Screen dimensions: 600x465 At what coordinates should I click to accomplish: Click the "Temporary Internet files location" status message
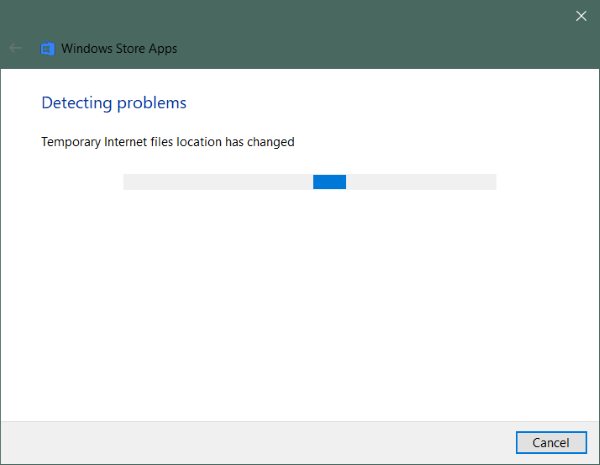(167, 142)
